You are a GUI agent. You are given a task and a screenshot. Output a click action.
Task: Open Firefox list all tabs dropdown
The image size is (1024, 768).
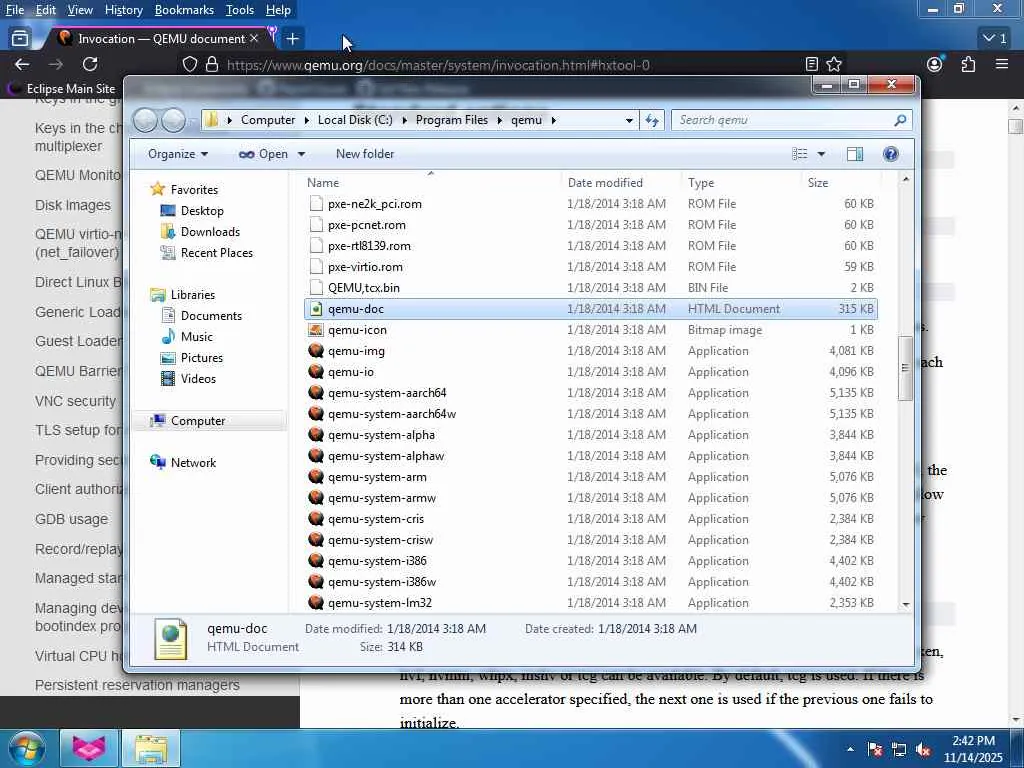click(x=995, y=39)
